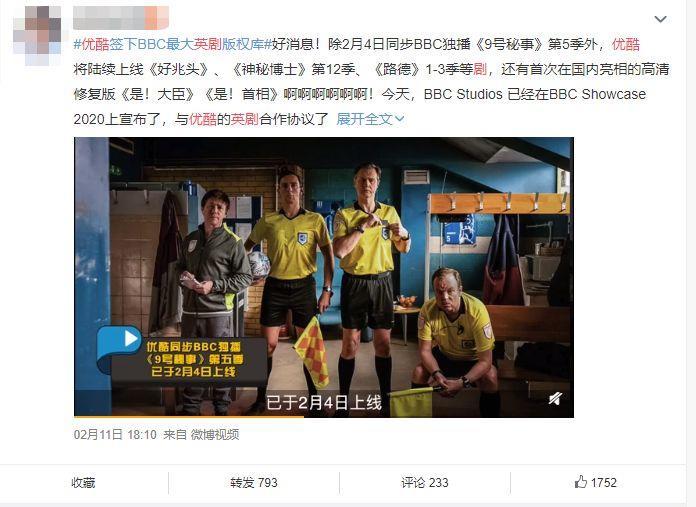Click the blurred username at top

[x=121, y=18]
